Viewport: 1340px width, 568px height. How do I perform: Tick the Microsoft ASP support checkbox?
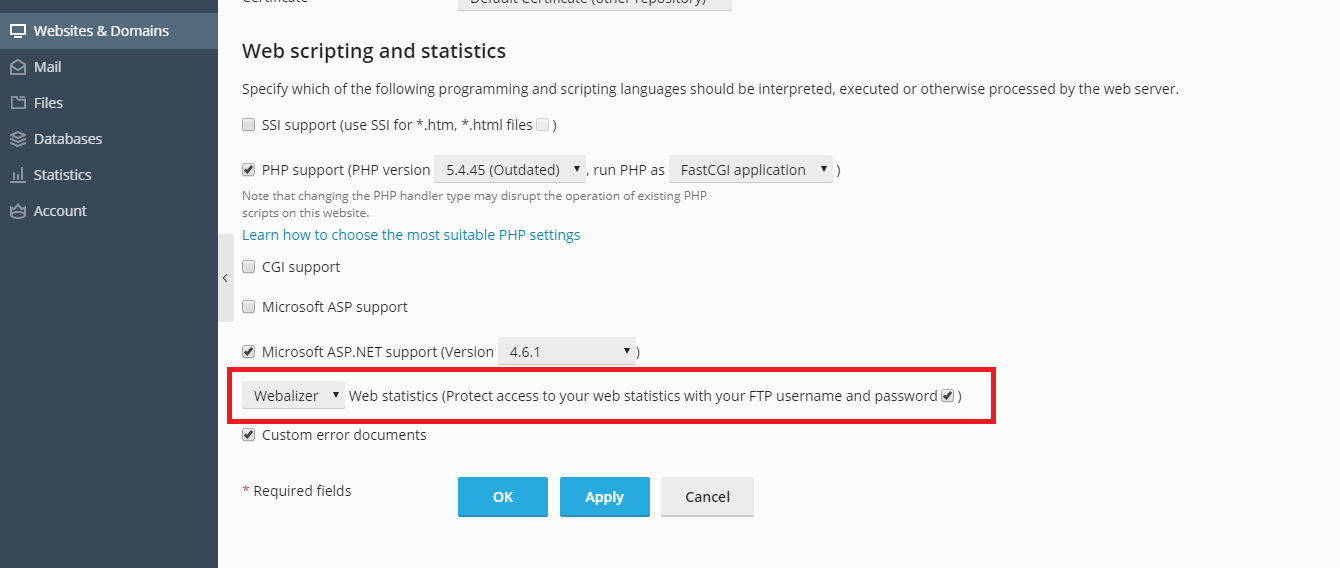click(249, 307)
